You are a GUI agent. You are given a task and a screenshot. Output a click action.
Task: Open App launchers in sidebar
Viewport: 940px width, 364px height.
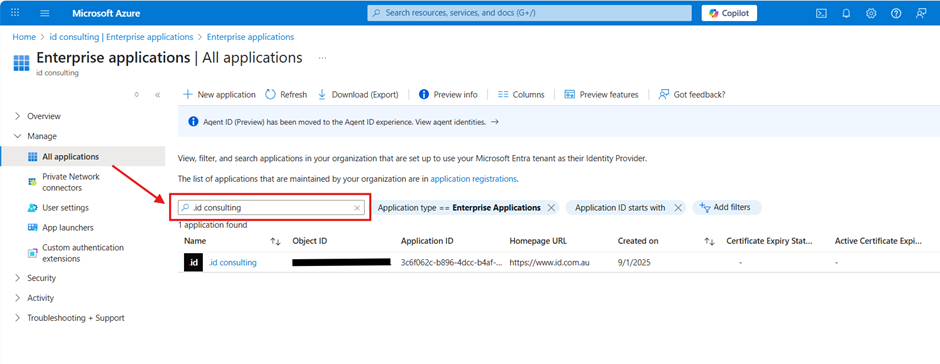coord(68,227)
